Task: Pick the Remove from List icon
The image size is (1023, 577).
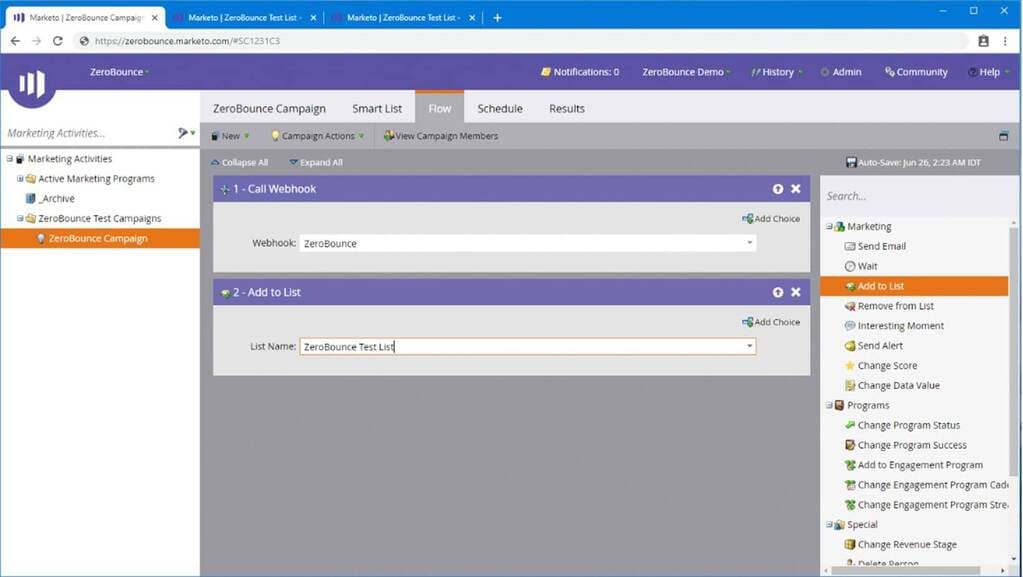Action: 849,306
